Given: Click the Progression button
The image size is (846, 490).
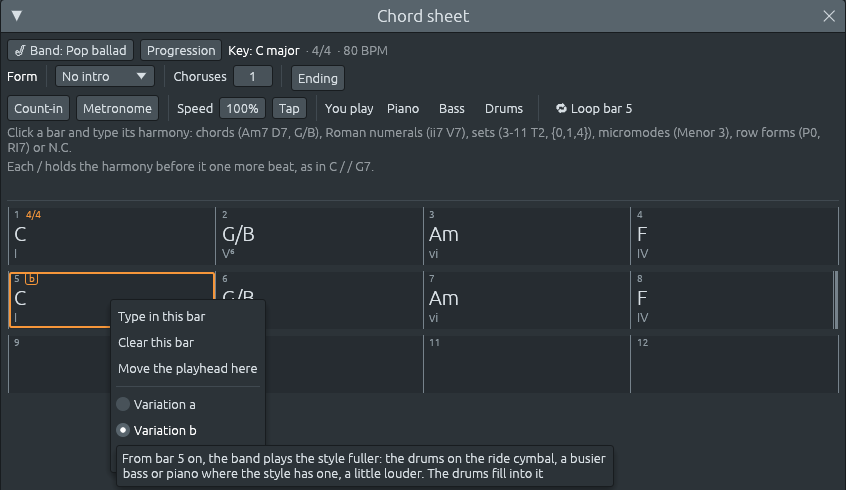Looking at the screenshot, I should click(181, 50).
